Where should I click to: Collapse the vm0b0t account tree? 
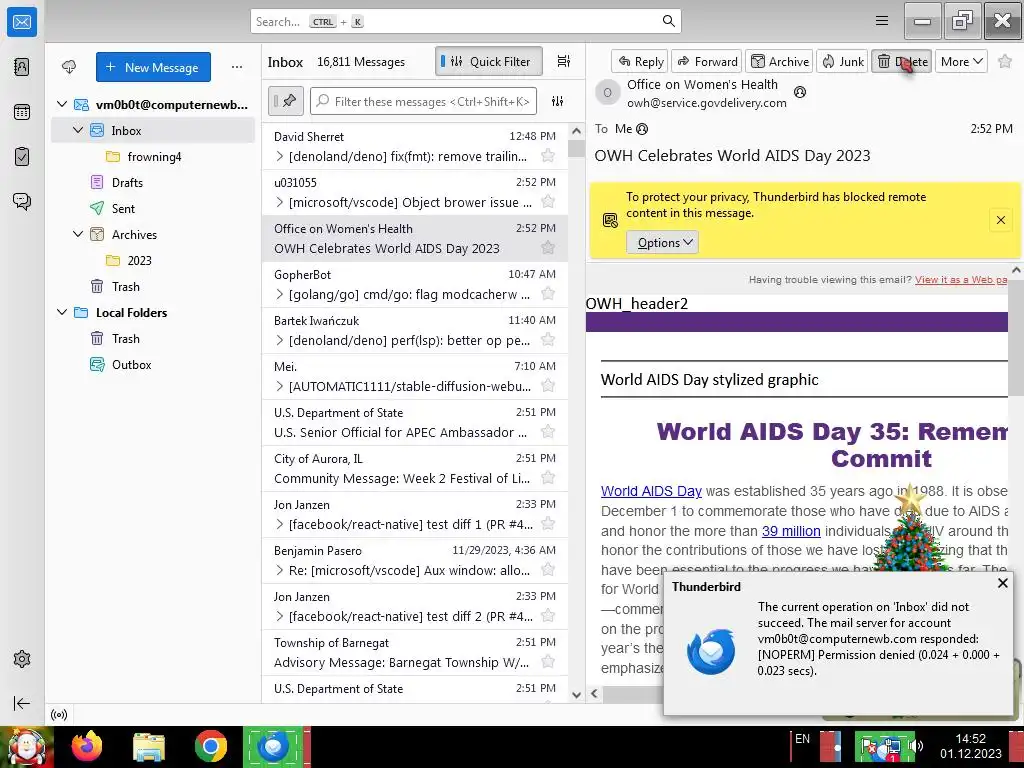62,104
